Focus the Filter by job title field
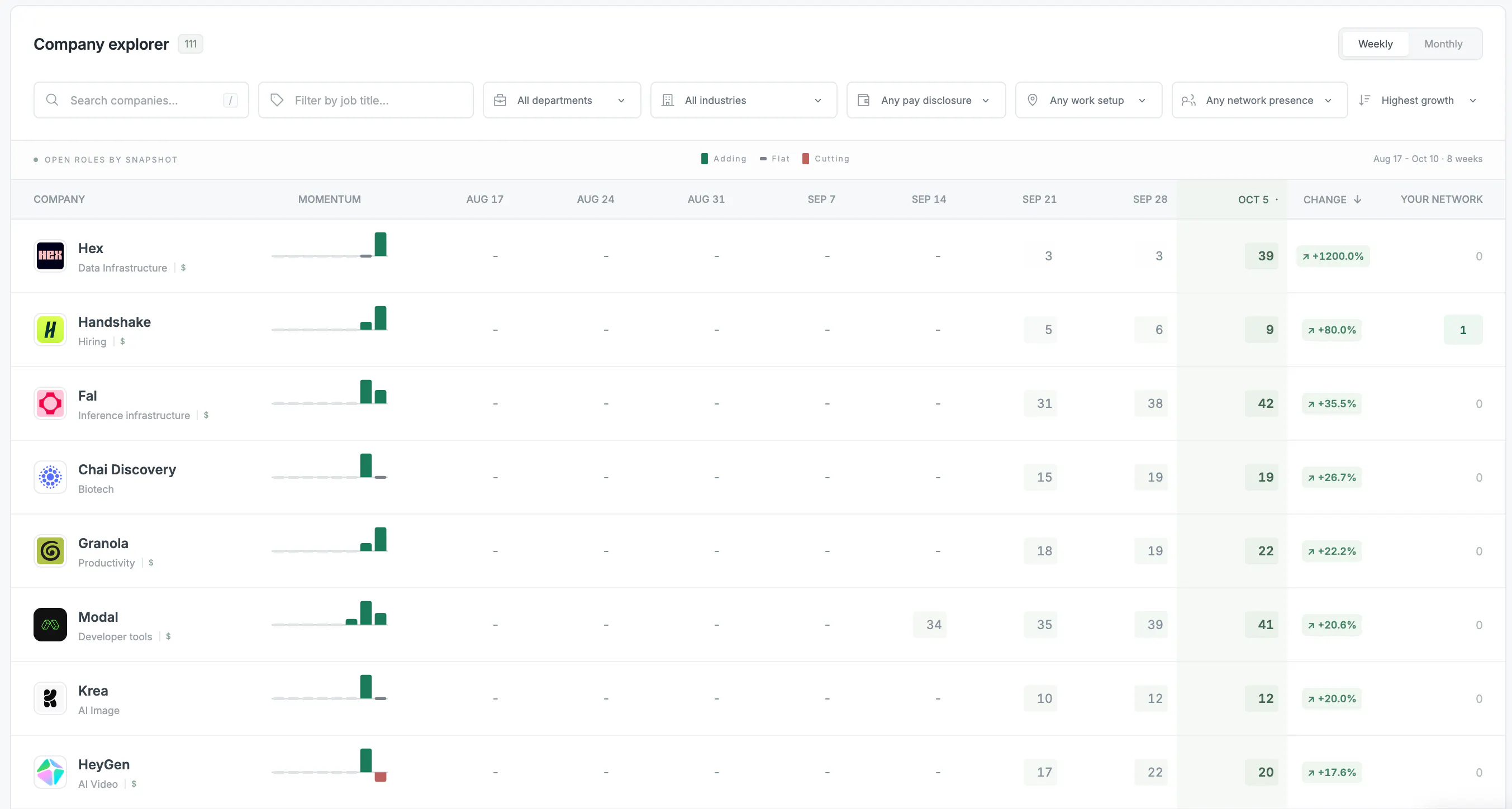 365,101
